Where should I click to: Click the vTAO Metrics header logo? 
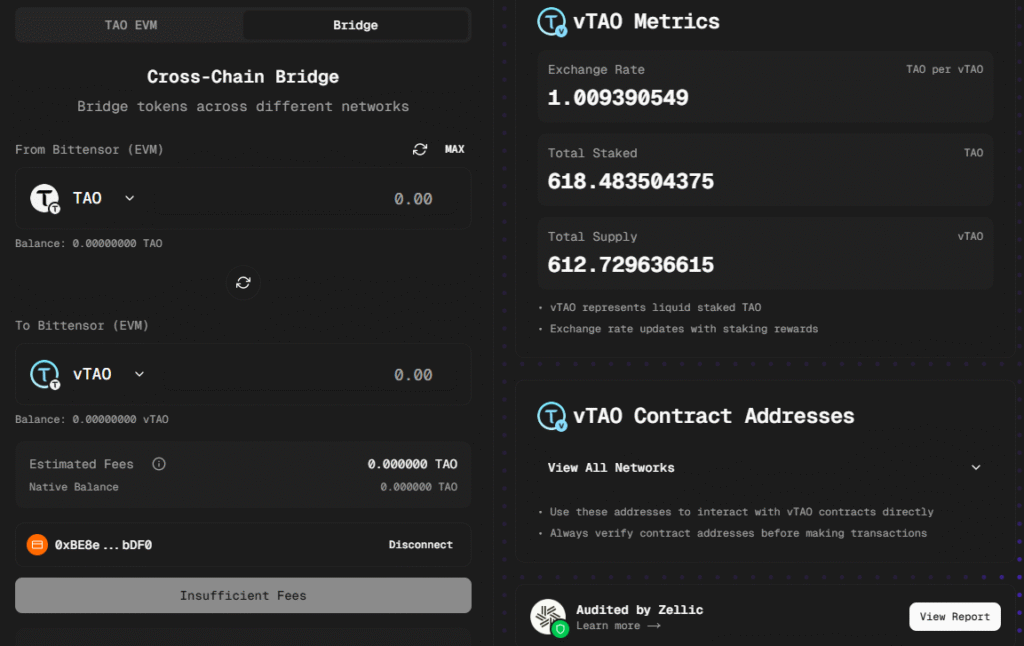coord(552,22)
